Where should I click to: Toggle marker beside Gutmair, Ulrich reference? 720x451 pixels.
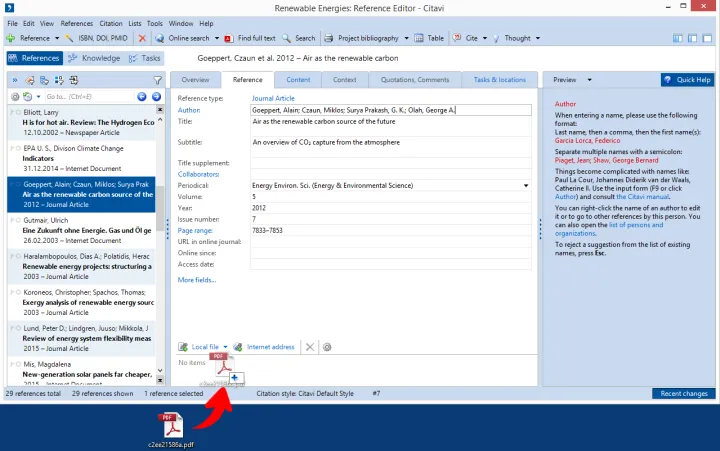click(x=17, y=220)
